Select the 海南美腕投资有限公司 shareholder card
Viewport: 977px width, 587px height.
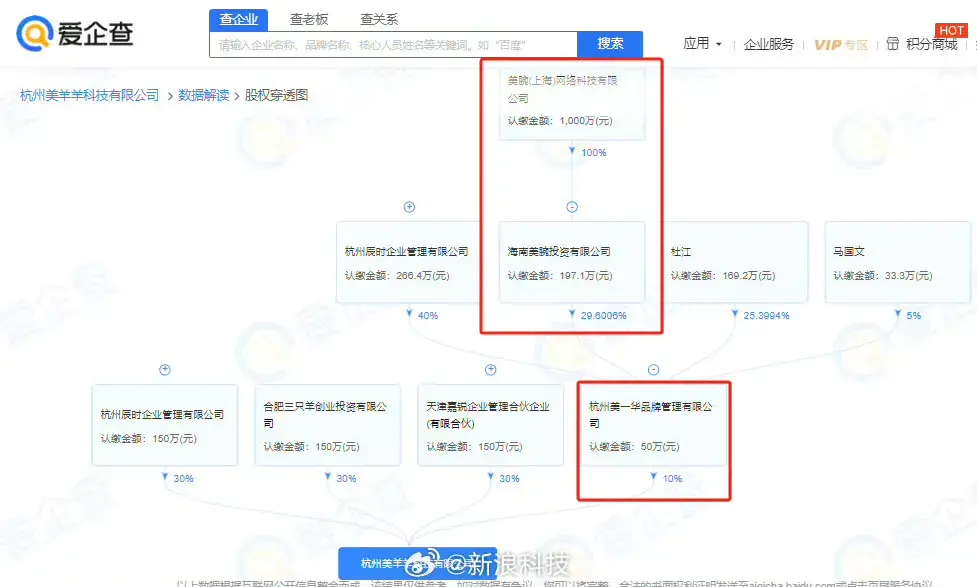[x=572, y=262]
